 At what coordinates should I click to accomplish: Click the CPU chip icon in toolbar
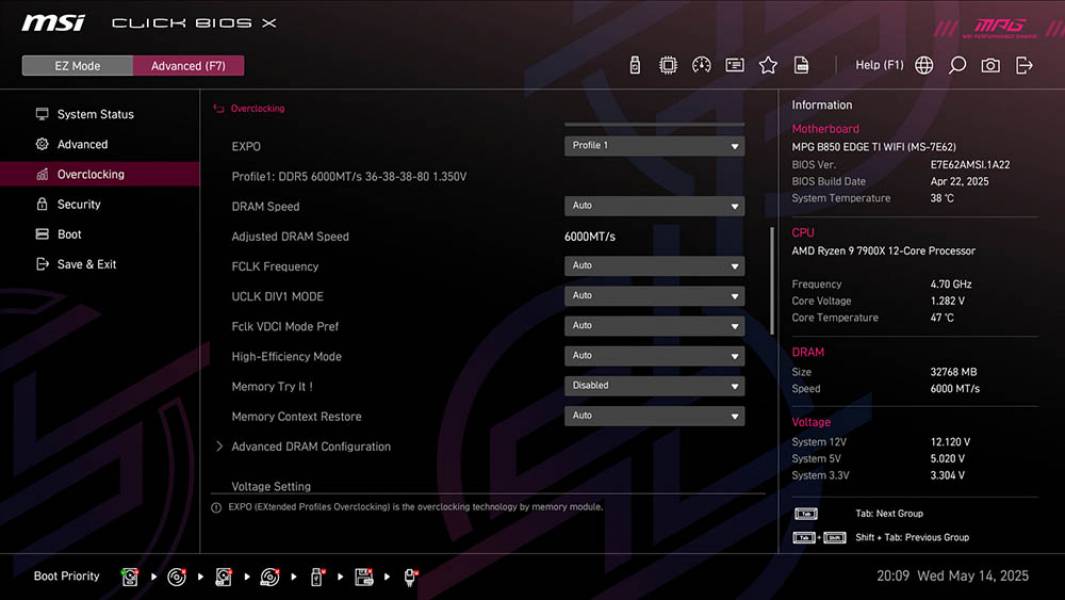(x=668, y=65)
